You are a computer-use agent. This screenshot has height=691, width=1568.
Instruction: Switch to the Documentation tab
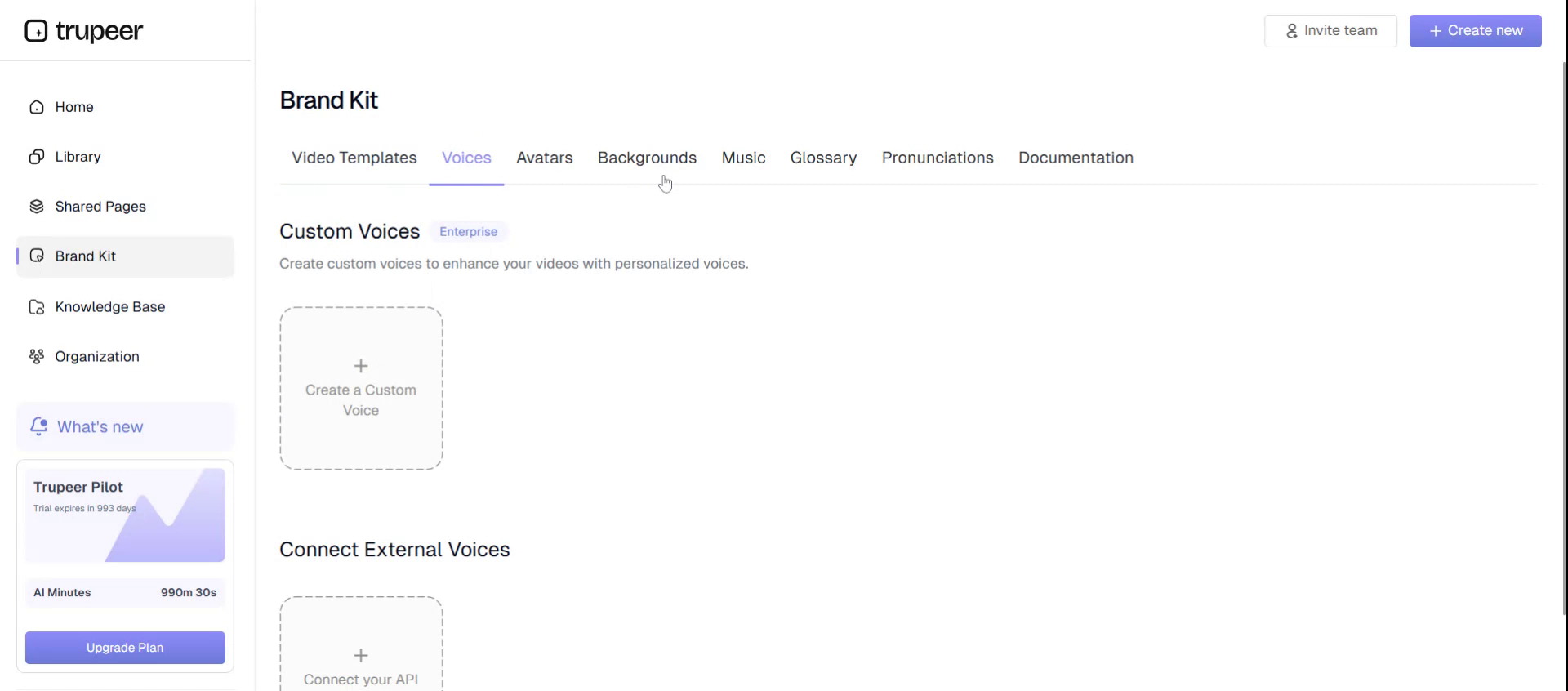tap(1076, 158)
